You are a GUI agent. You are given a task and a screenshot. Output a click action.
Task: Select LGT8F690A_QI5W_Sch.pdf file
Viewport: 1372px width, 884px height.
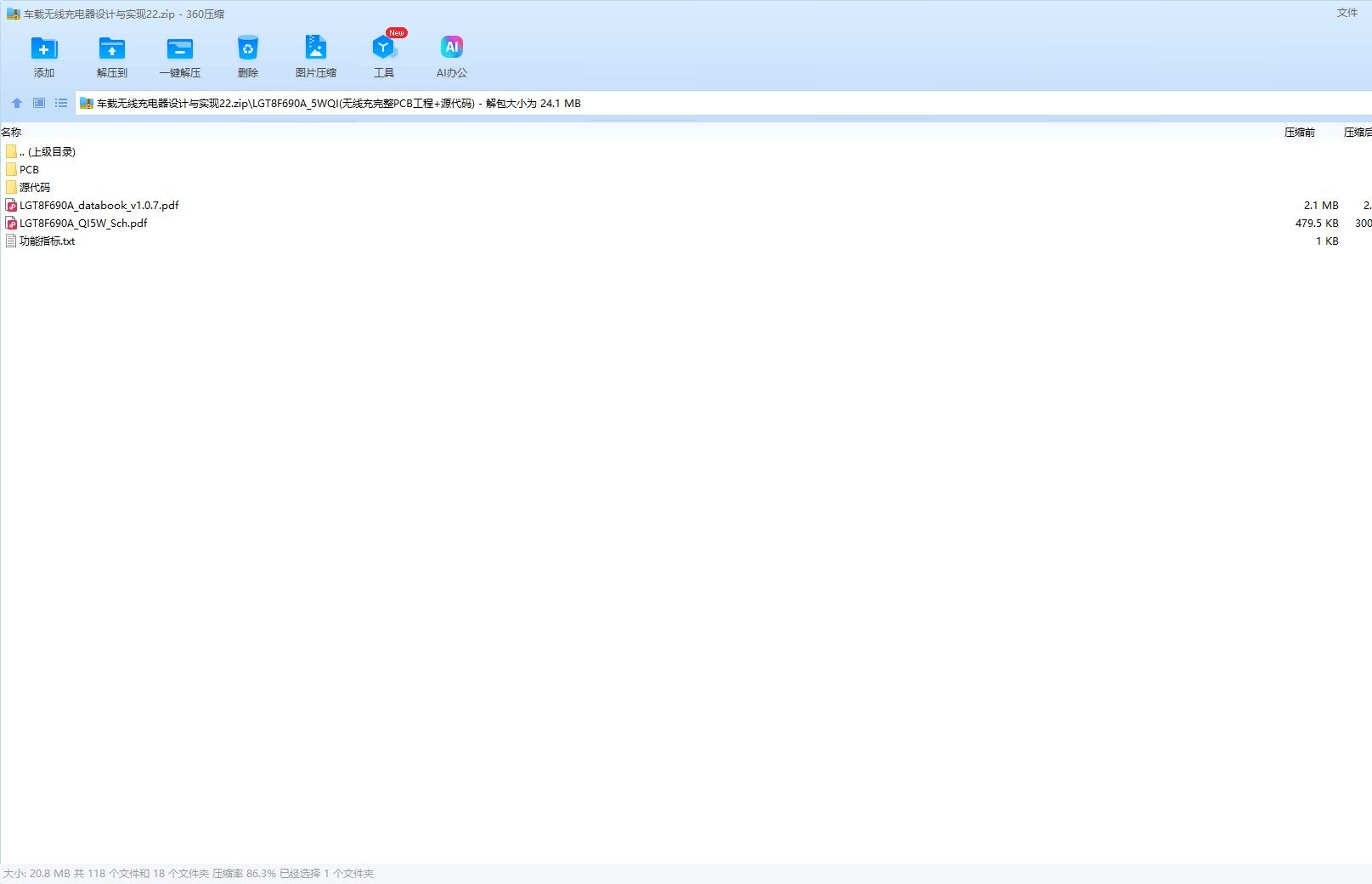click(x=83, y=223)
